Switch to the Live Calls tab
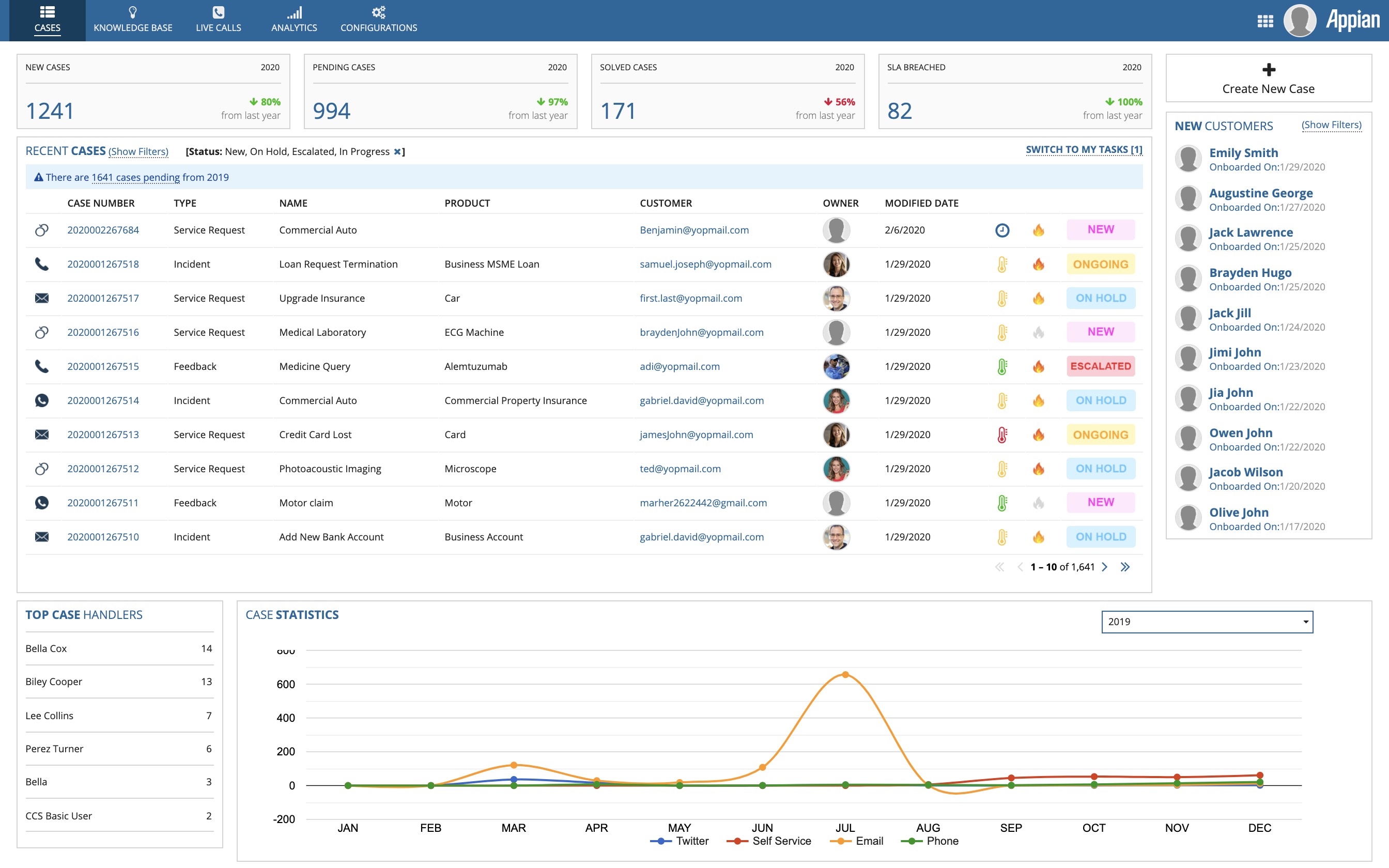 click(x=218, y=20)
